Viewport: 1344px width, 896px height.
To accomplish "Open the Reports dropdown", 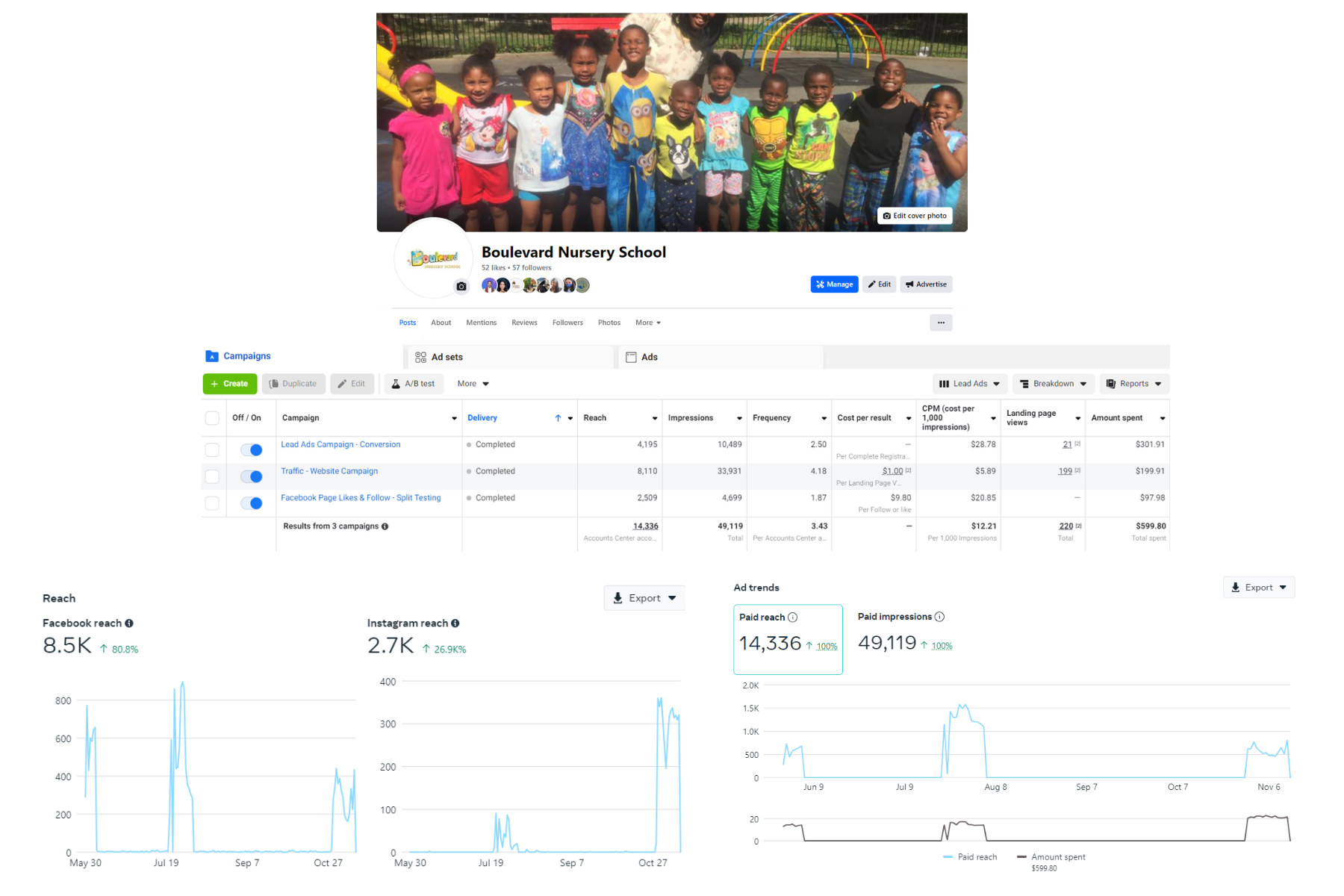I will point(1134,384).
